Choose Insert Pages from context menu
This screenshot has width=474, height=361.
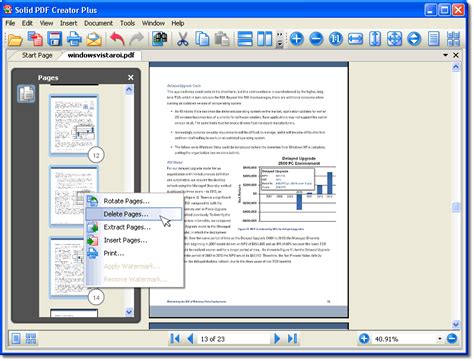coord(134,240)
